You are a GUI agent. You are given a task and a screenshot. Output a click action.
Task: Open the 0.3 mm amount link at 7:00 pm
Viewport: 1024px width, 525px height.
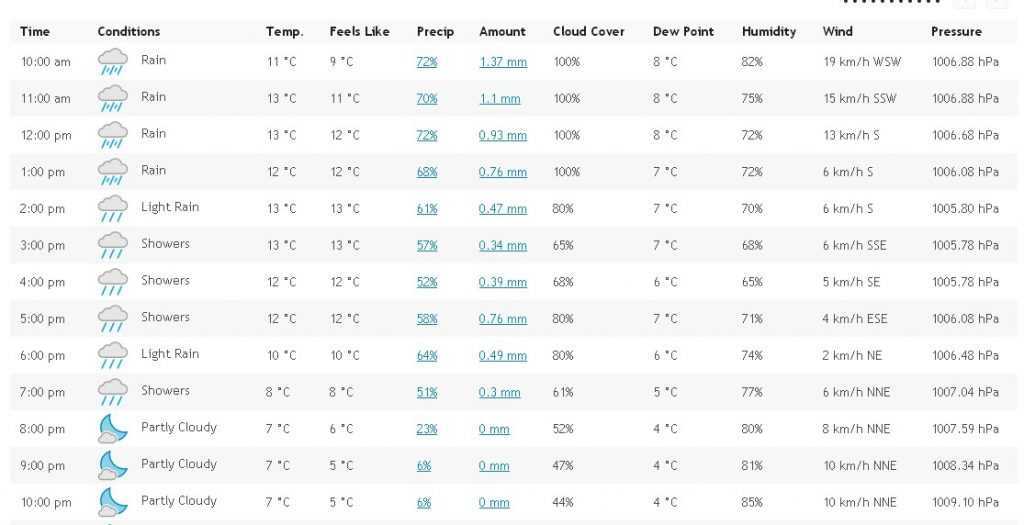tap(500, 392)
